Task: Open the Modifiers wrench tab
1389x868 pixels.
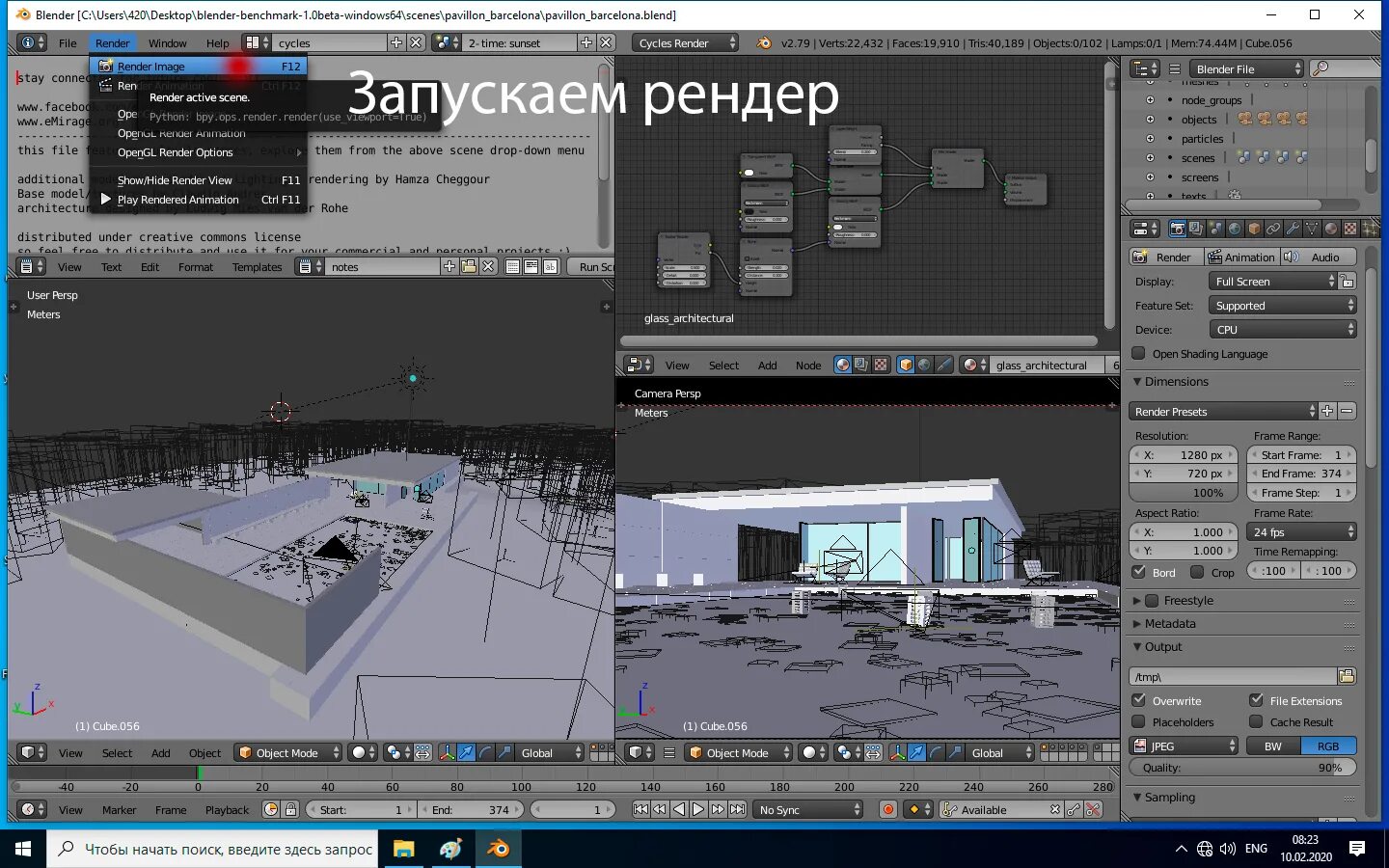Action: (1293, 229)
